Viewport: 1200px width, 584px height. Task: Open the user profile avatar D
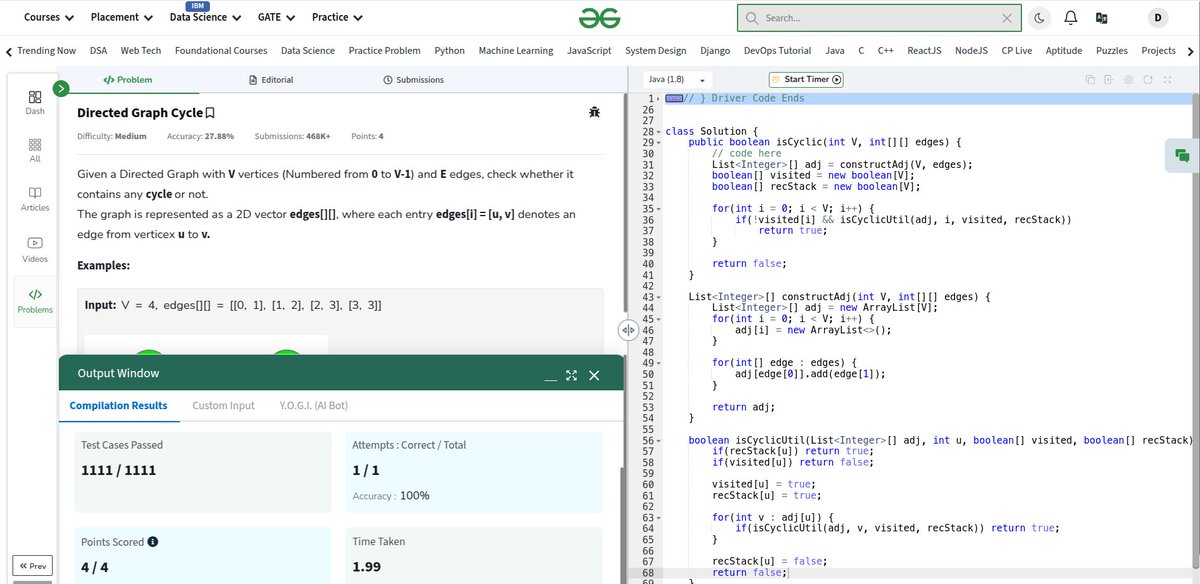[1158, 18]
